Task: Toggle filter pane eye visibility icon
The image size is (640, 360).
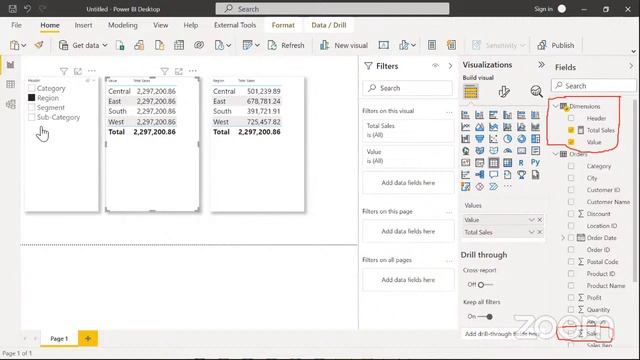Action: (435, 66)
